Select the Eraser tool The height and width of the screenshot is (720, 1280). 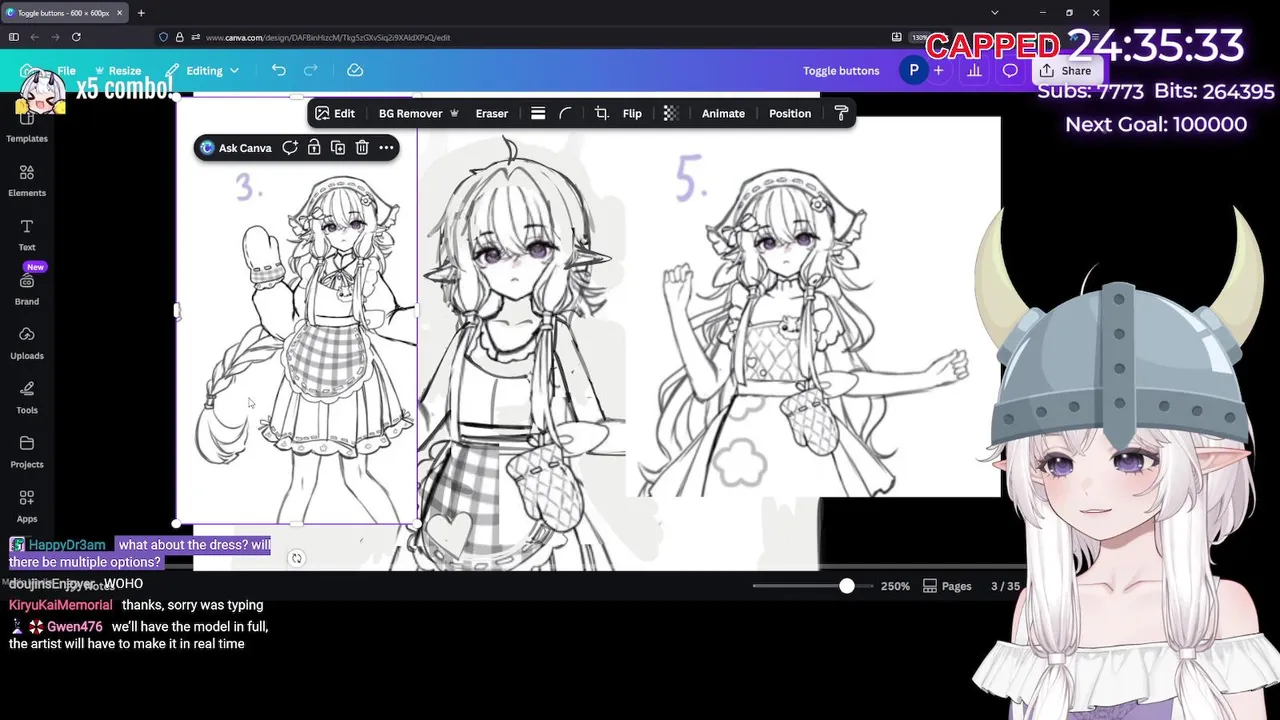click(x=491, y=113)
